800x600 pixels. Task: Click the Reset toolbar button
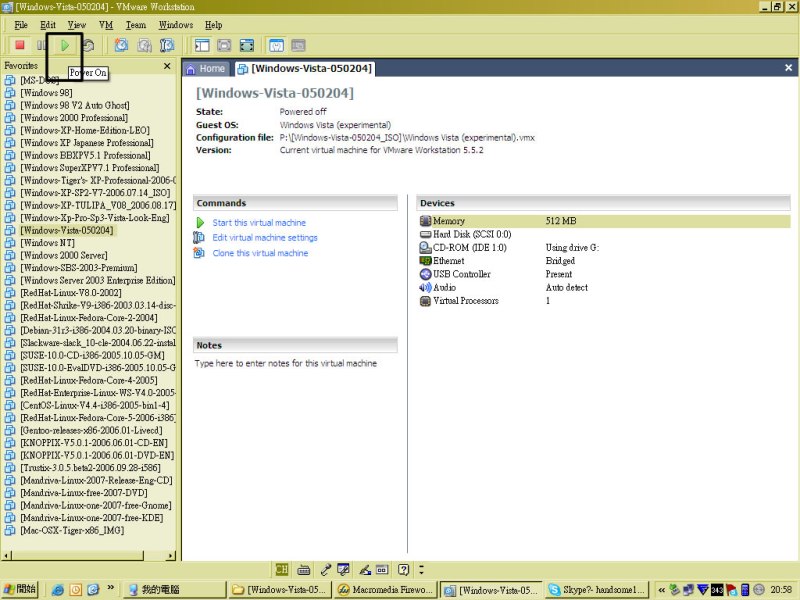pos(88,45)
